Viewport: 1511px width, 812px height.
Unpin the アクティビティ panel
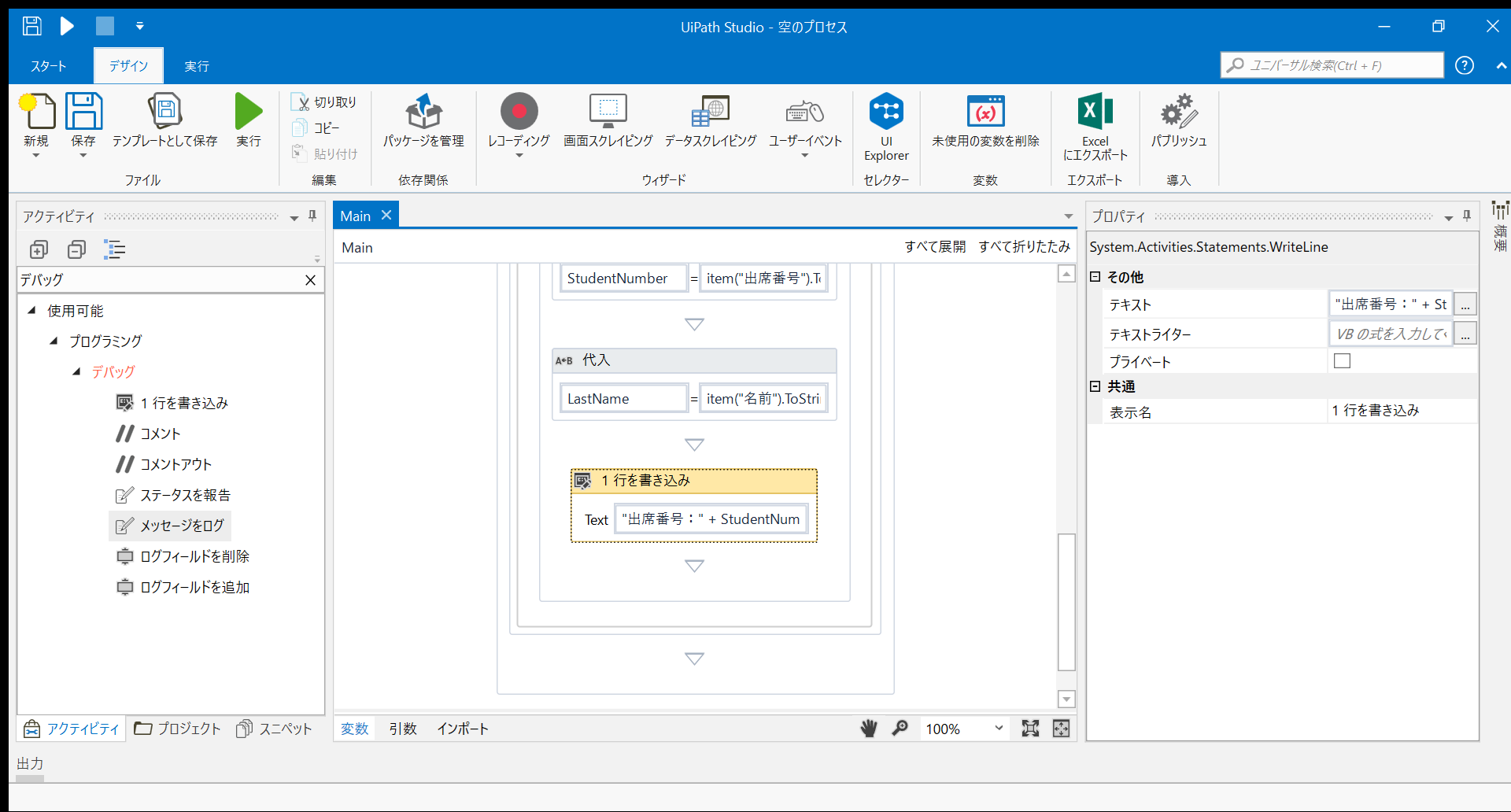[x=312, y=216]
